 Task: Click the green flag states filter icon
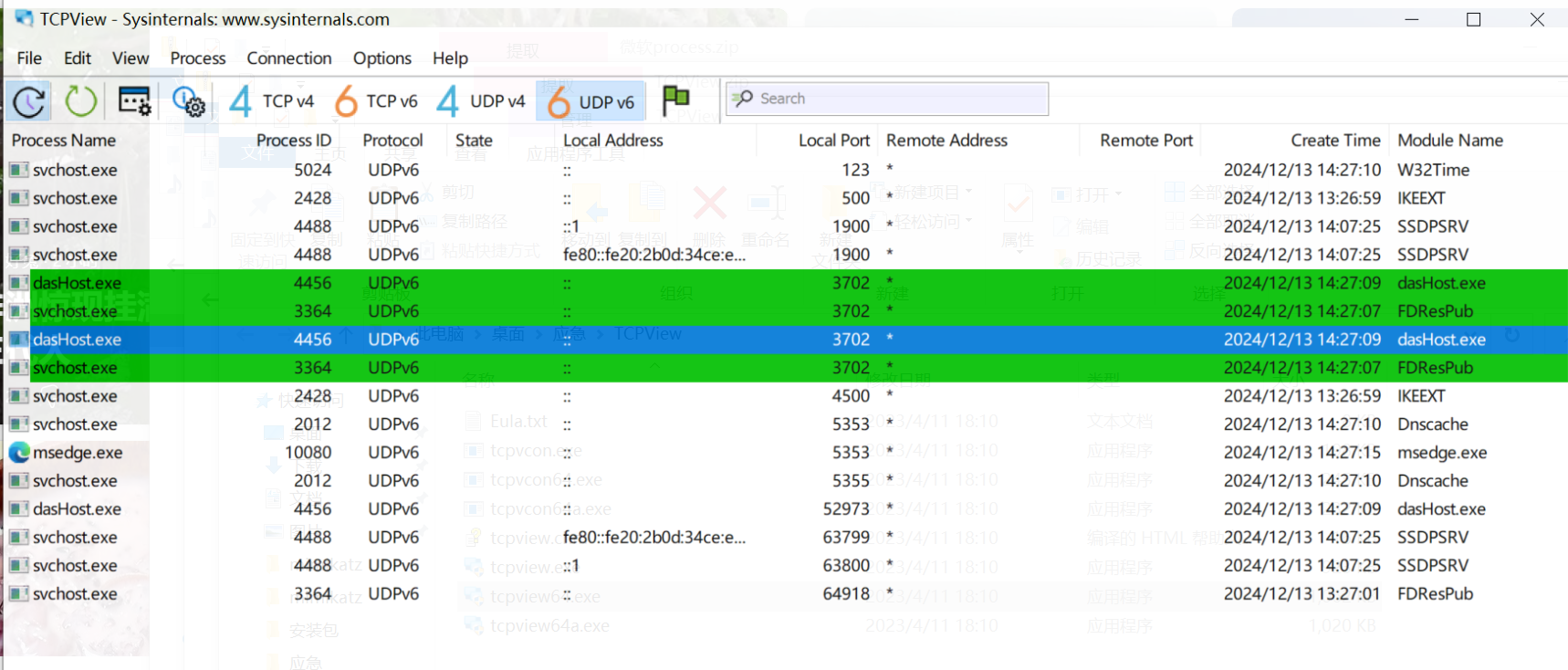point(675,99)
